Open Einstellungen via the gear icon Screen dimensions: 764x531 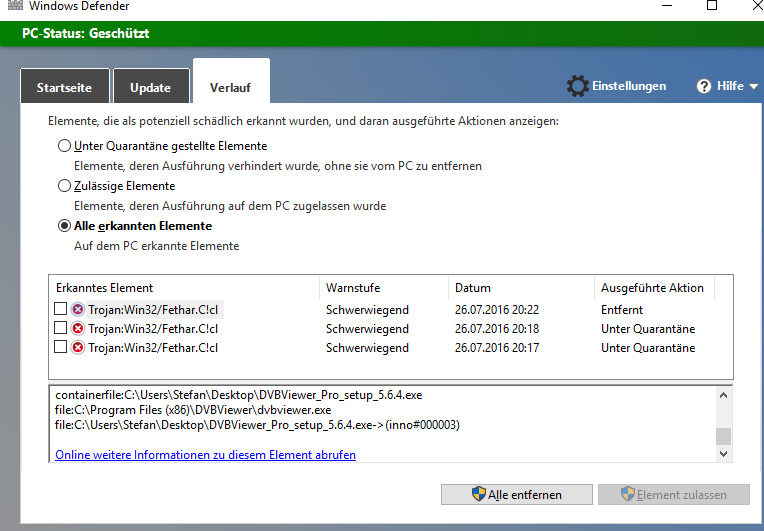577,86
